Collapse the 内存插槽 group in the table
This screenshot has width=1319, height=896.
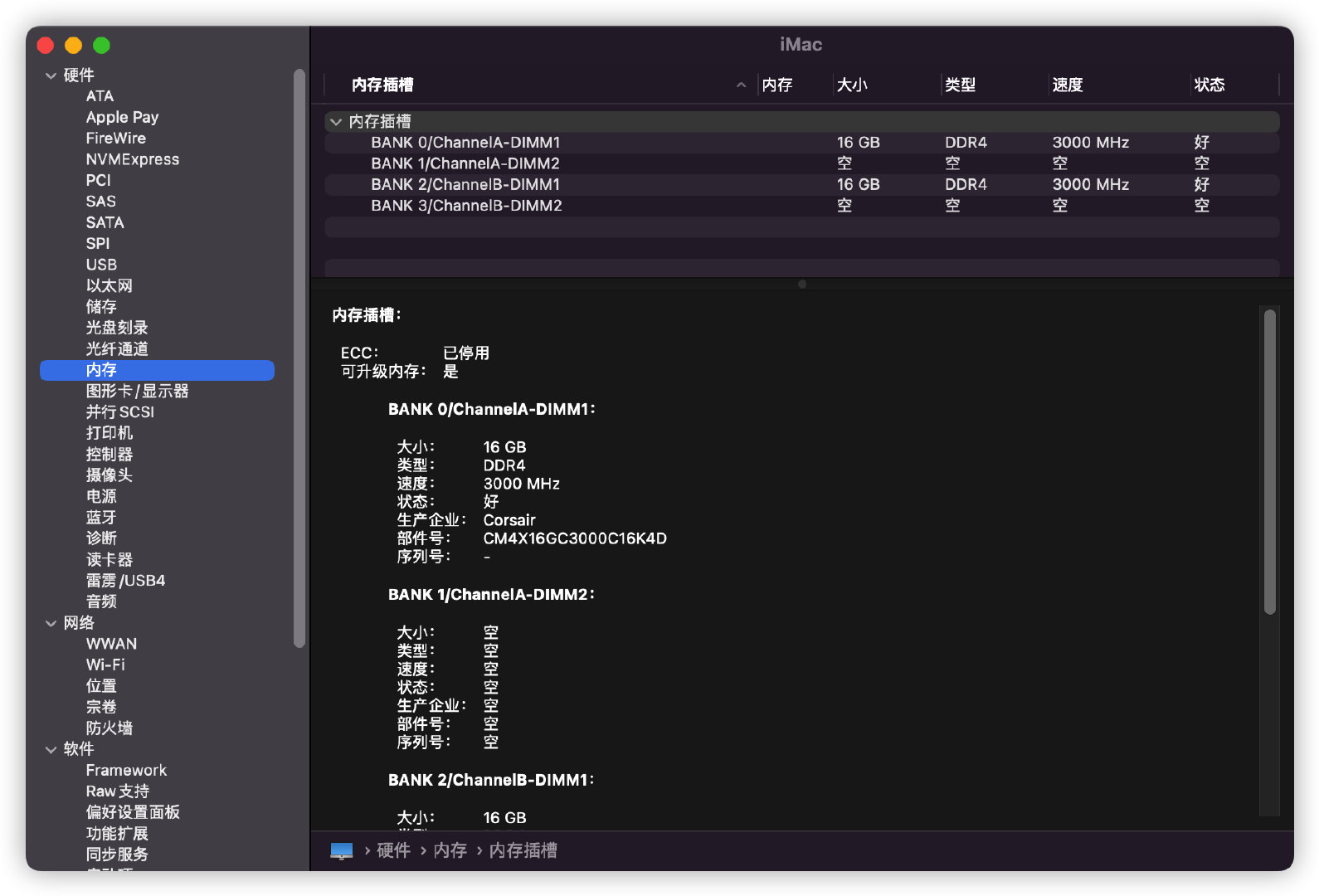(x=336, y=122)
